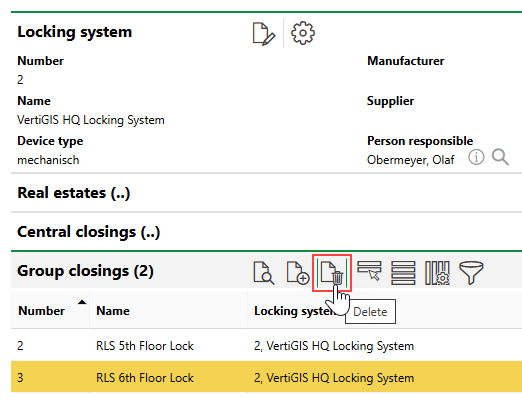Click the Obermeyer, Olaf person name
The image size is (522, 399).
click(410, 160)
